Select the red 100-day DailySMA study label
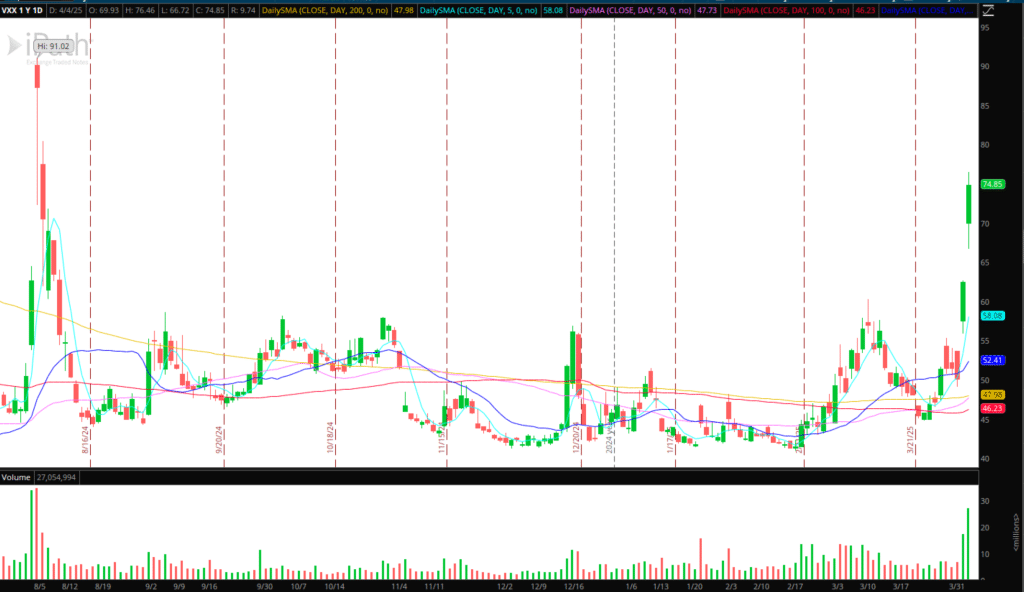1024x592 pixels. point(786,10)
